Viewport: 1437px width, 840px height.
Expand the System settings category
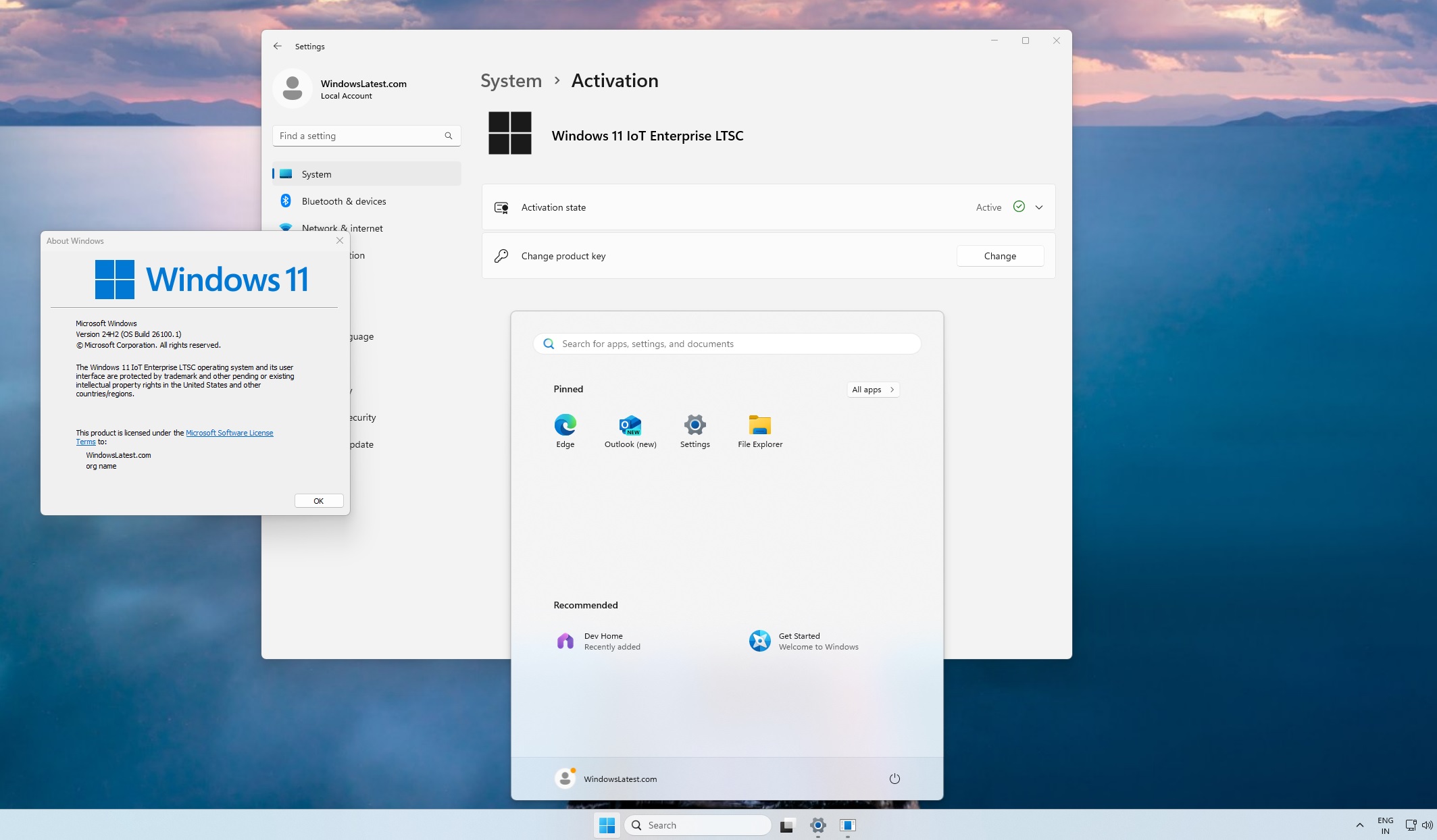(x=316, y=174)
